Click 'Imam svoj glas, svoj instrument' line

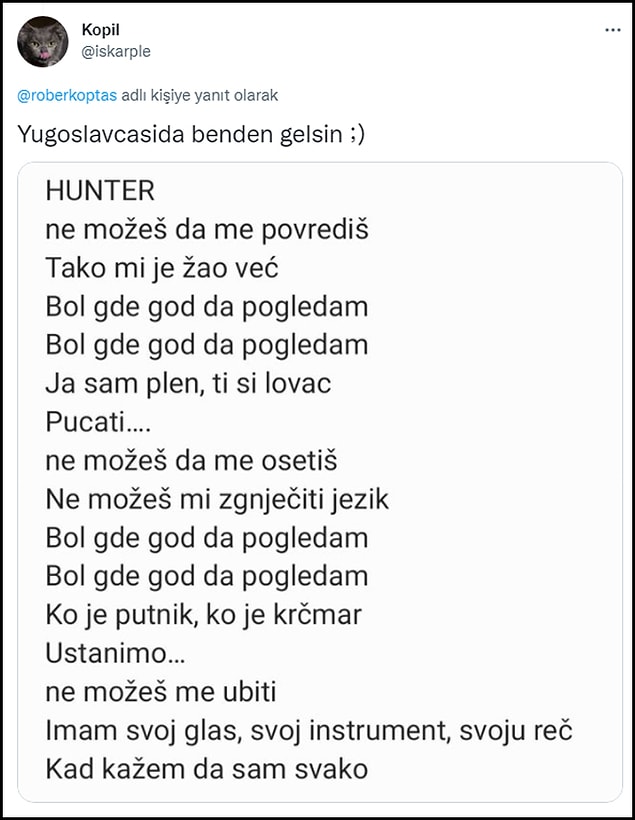(x=309, y=731)
